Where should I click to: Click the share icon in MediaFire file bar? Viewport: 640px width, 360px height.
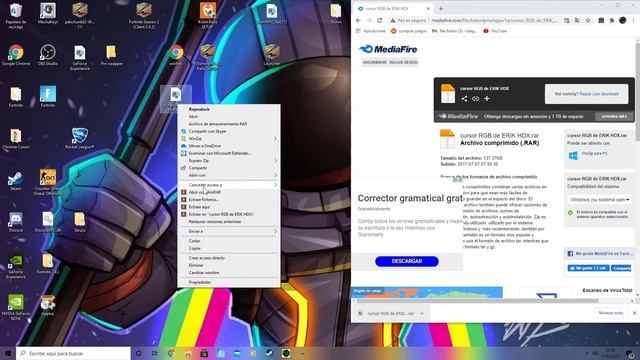click(x=464, y=98)
